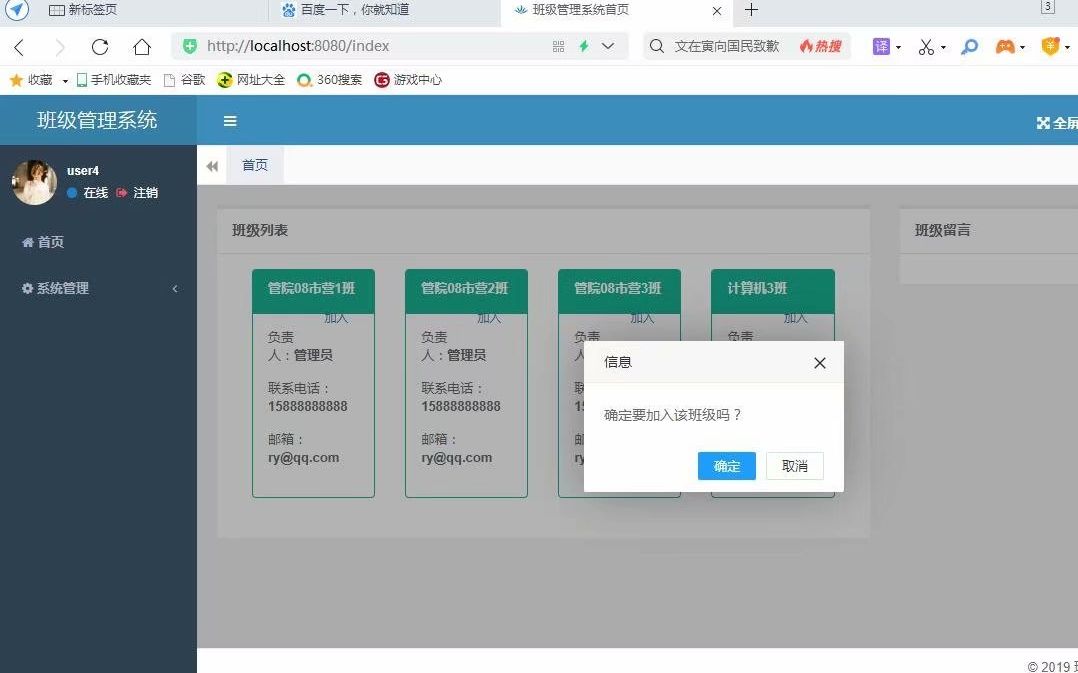This screenshot has width=1078, height=673.
Task: Toggle the sidebar with the hamburger button
Action: point(230,121)
